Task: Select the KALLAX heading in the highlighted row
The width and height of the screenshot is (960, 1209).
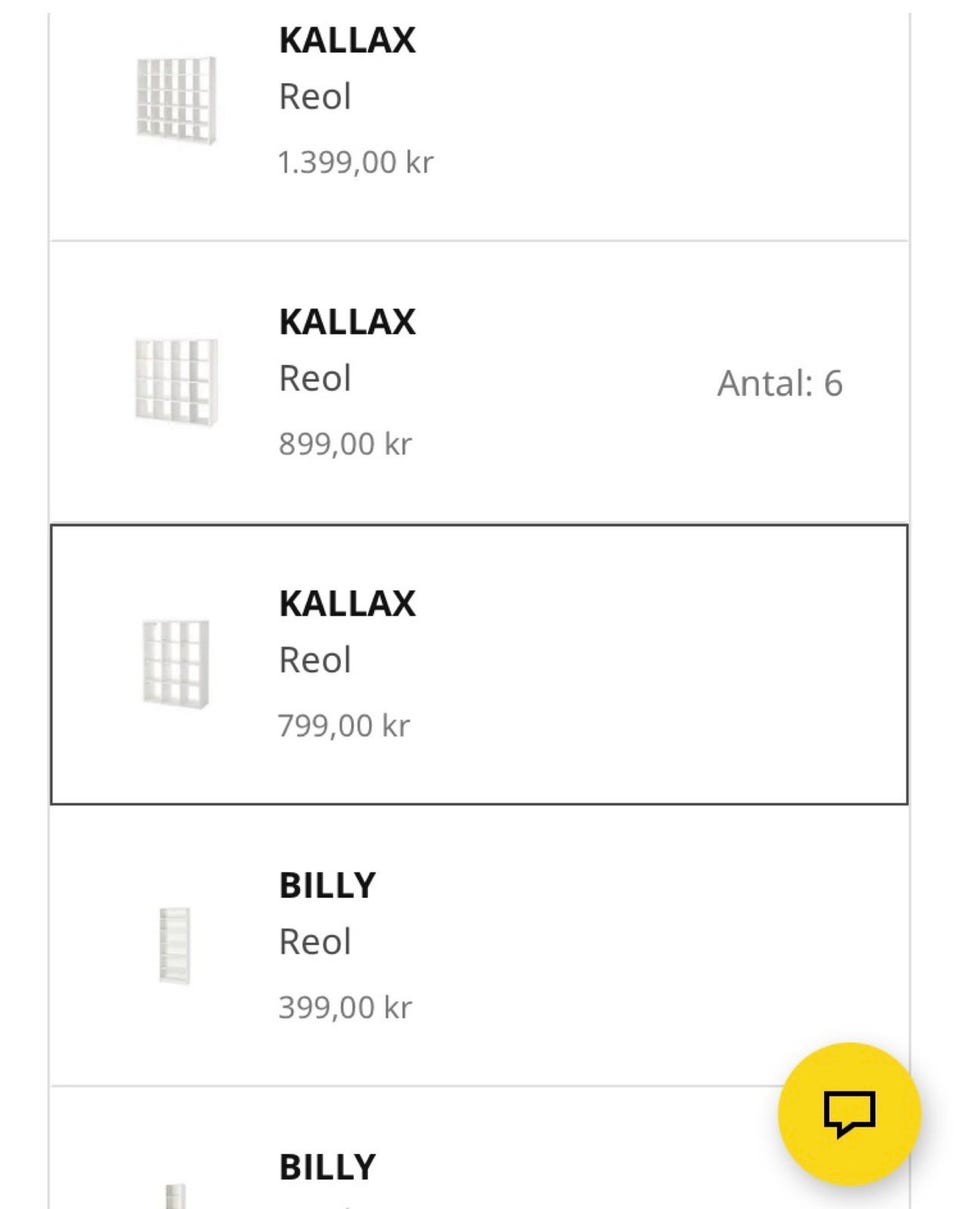Action: point(347,604)
